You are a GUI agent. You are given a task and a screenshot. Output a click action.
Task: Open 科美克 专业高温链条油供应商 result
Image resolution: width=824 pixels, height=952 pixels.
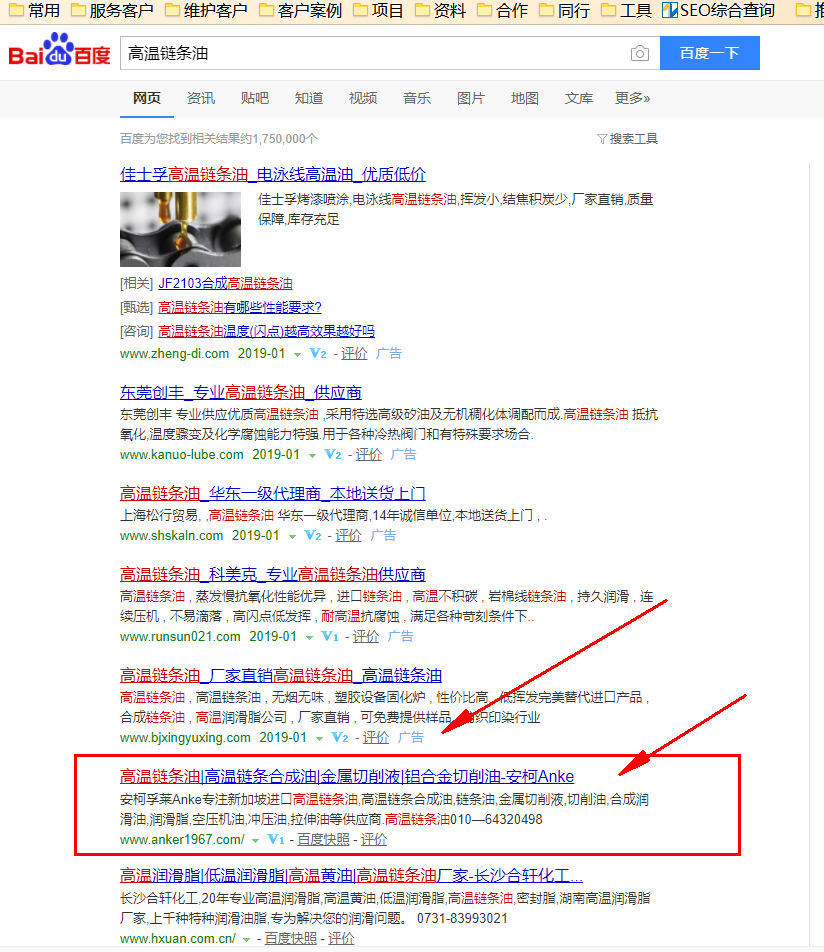[x=273, y=574]
